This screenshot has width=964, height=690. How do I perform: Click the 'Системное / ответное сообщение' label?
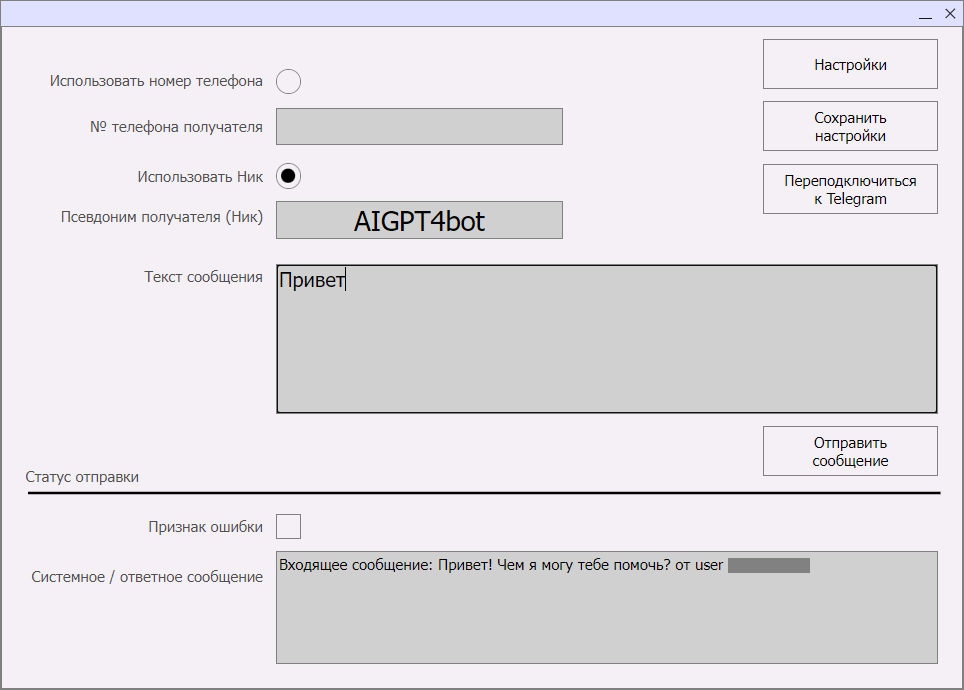tap(146, 576)
